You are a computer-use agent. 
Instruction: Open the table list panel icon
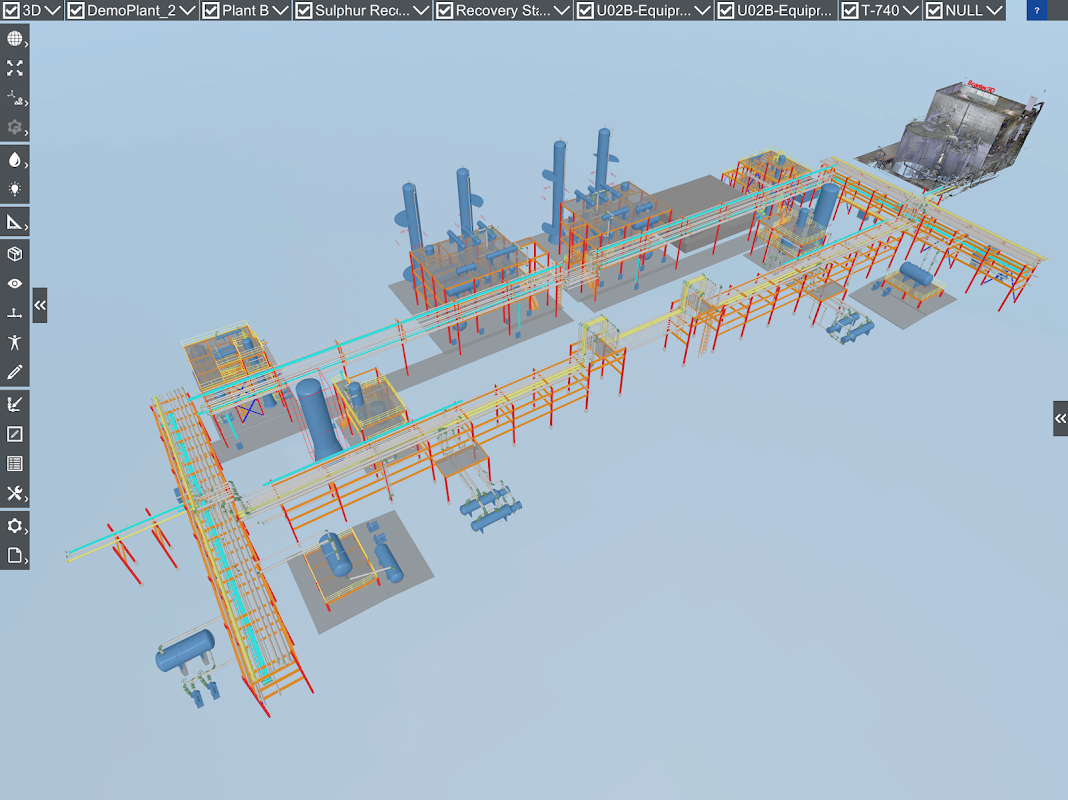pyautogui.click(x=14, y=464)
